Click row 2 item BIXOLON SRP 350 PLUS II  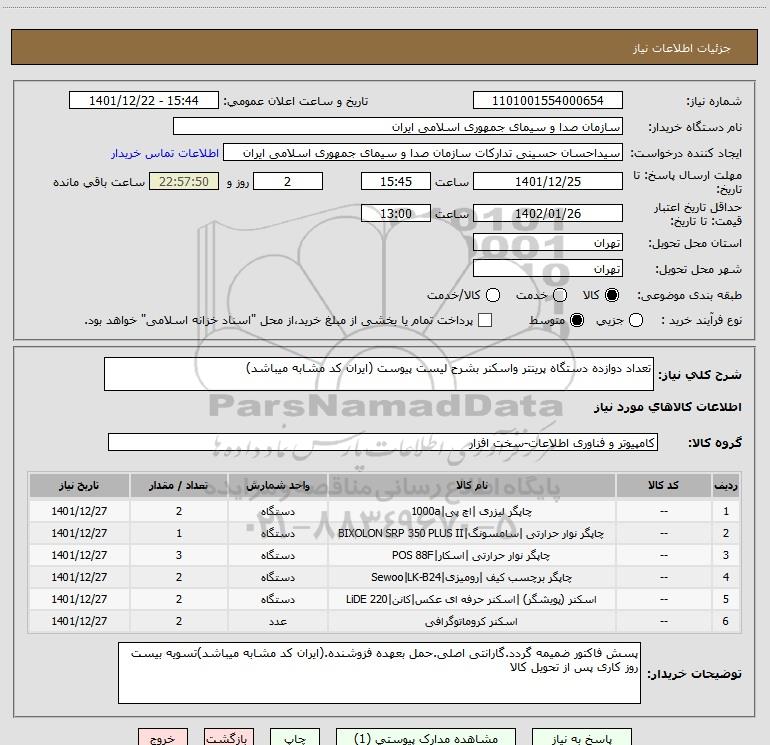tap(471, 533)
